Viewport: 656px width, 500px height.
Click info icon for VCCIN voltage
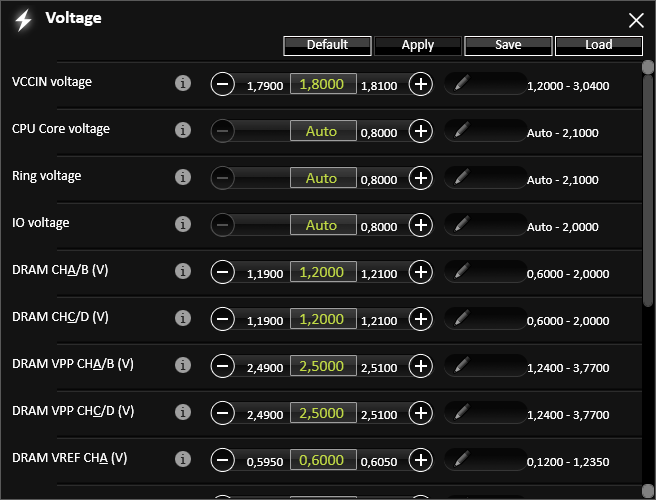click(x=182, y=84)
